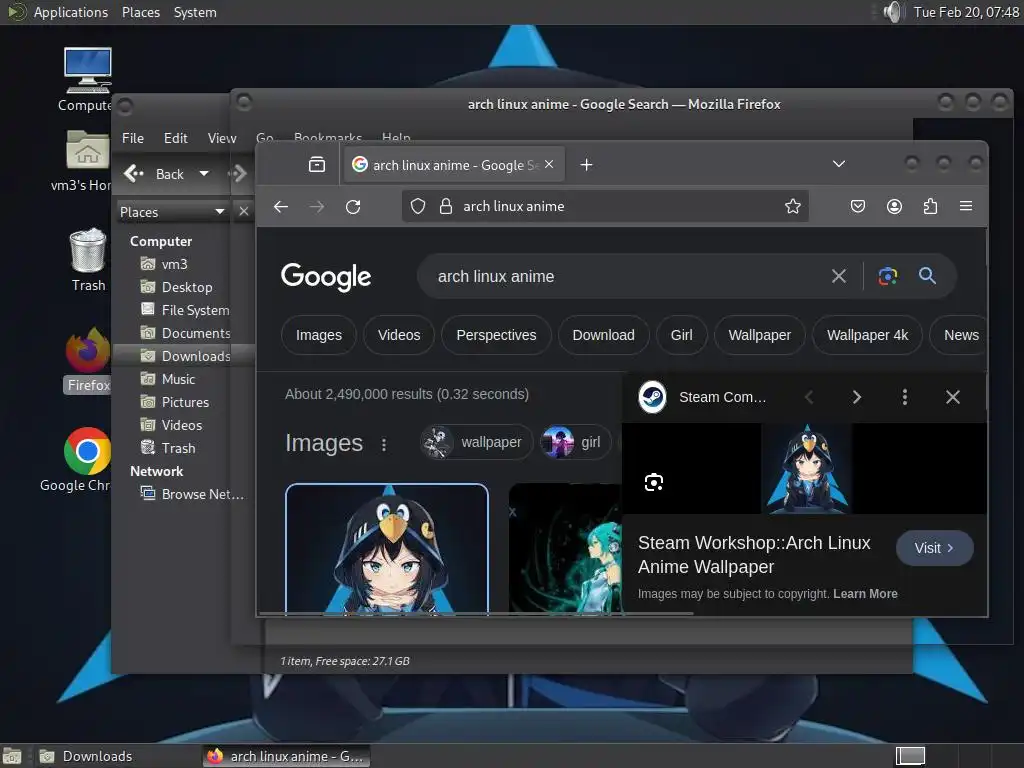Open the Places menu in top panel
This screenshot has height=768, width=1024.
click(141, 12)
